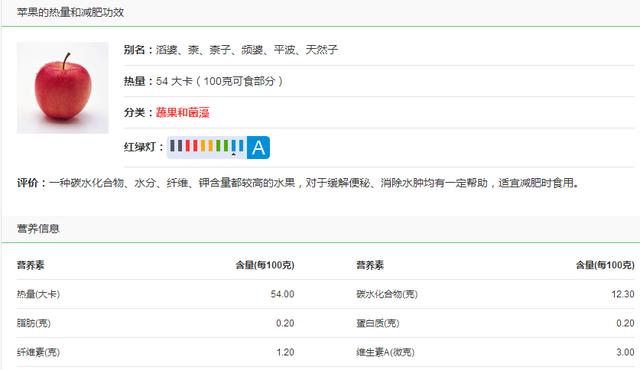Click the left 含量(每100克) column header
The image size is (640, 370).
(x=265, y=265)
